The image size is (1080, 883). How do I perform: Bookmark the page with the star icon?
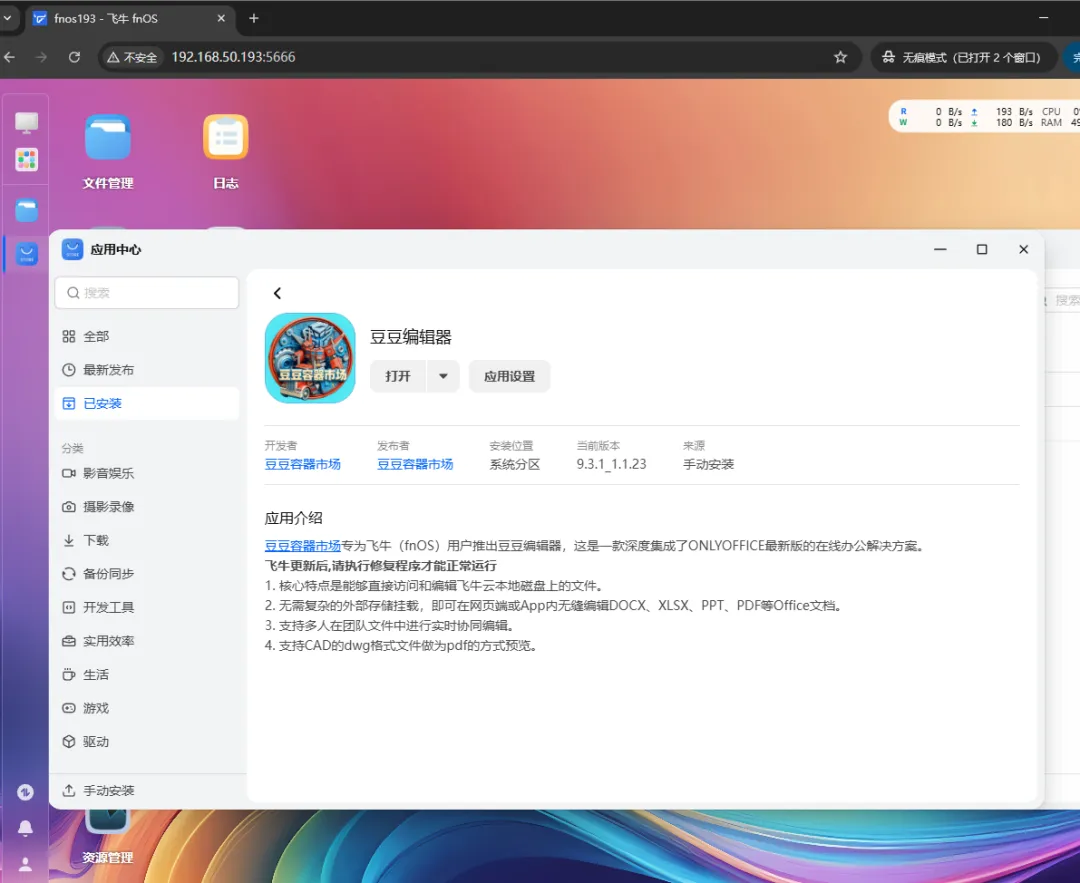click(x=840, y=57)
